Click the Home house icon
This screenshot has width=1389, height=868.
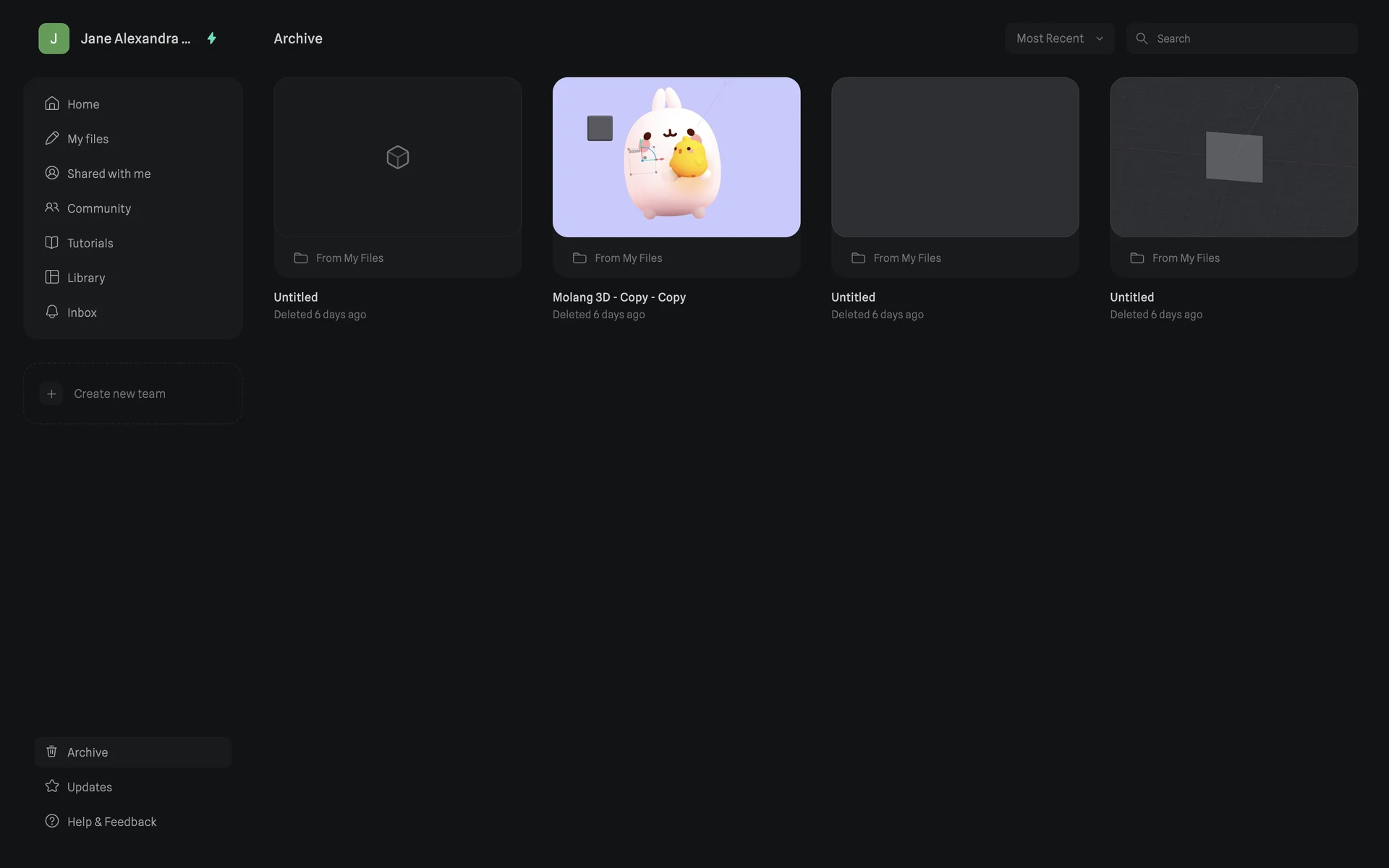51,103
